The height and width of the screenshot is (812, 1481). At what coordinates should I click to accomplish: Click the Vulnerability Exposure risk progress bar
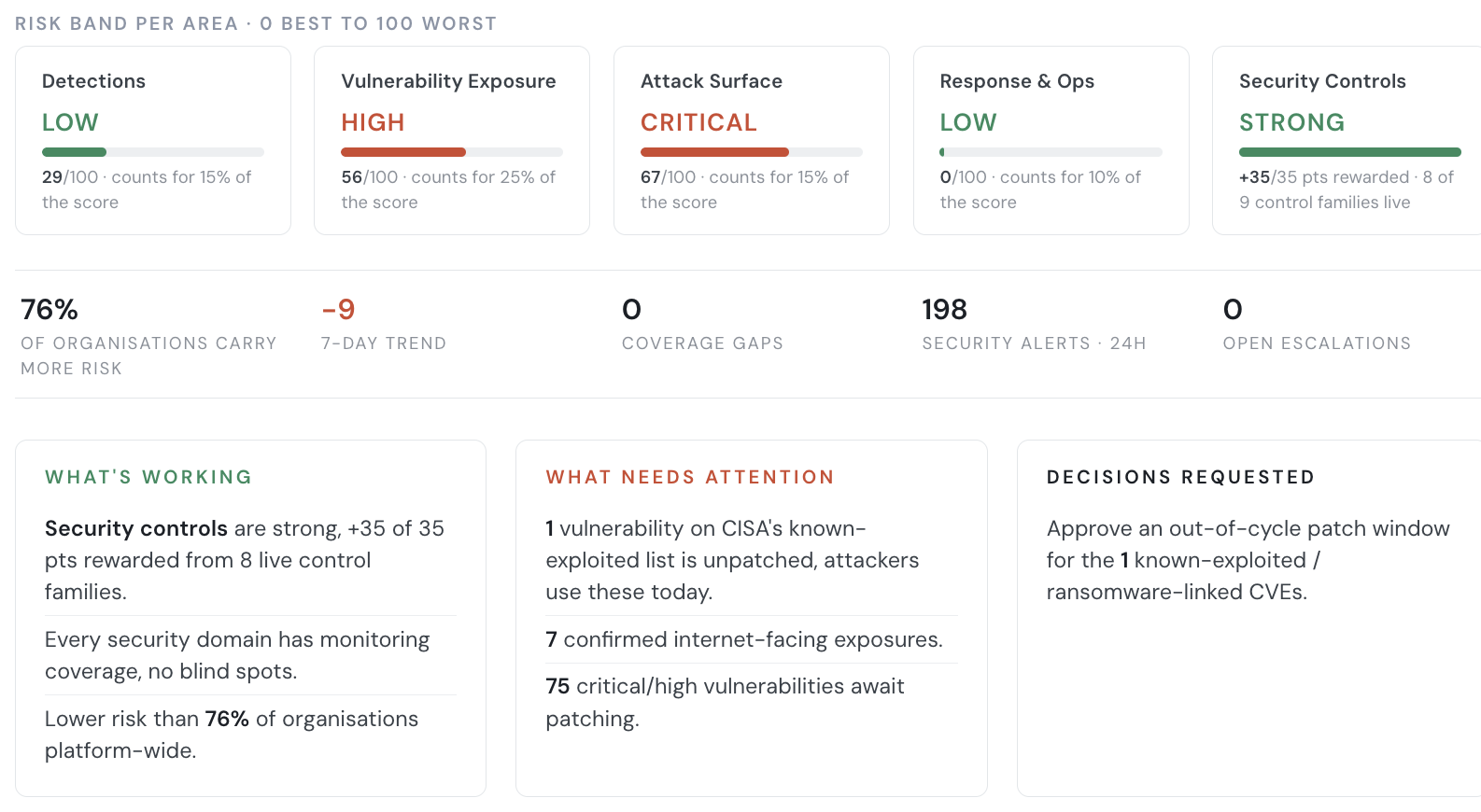[452, 152]
